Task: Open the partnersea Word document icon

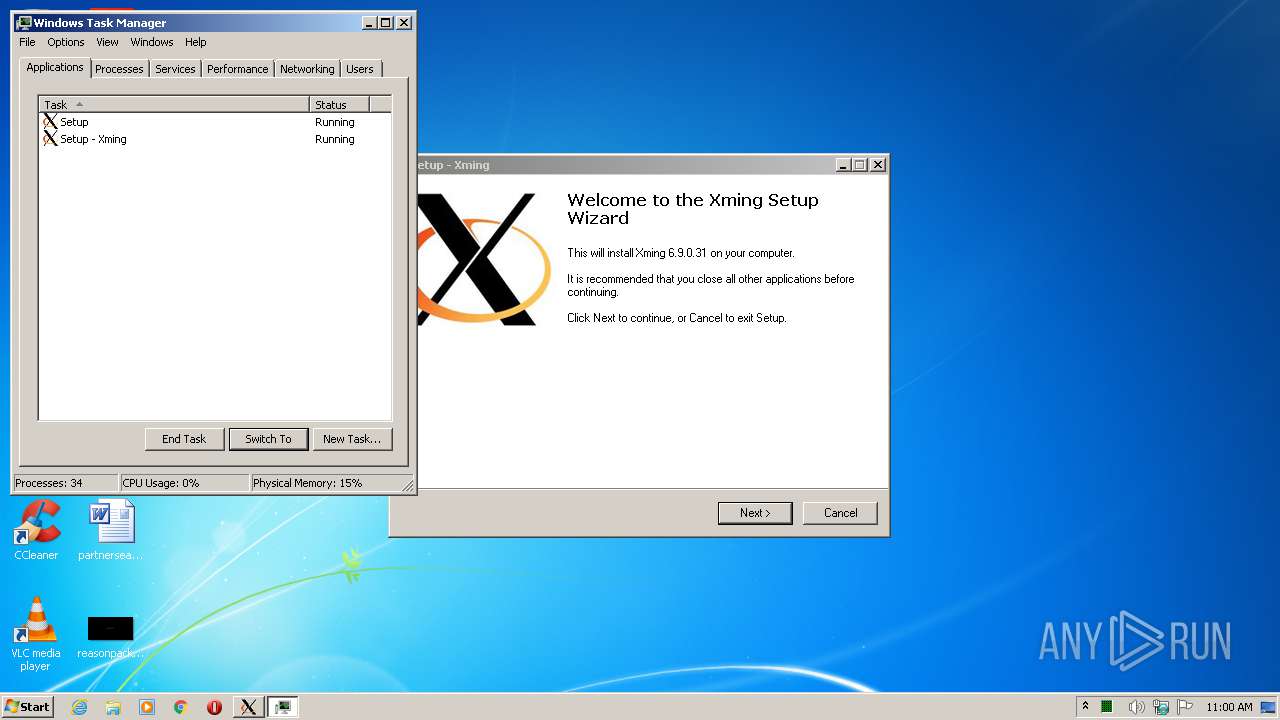Action: tap(110, 530)
